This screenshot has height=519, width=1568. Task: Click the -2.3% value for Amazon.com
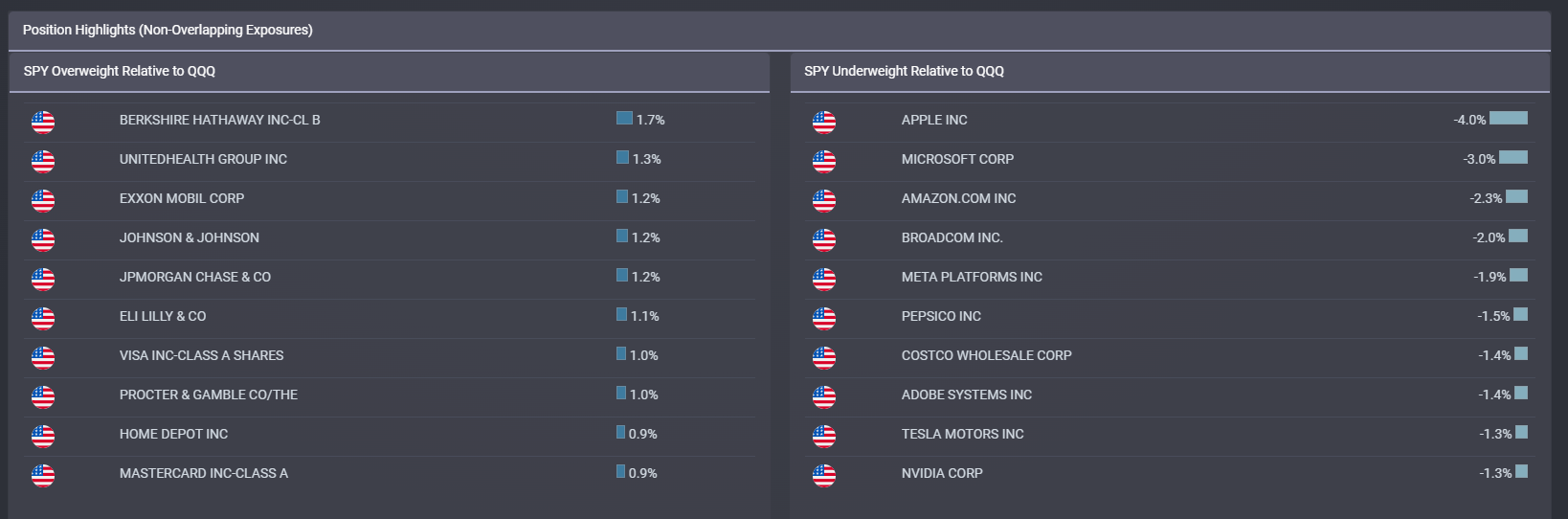click(x=1486, y=198)
